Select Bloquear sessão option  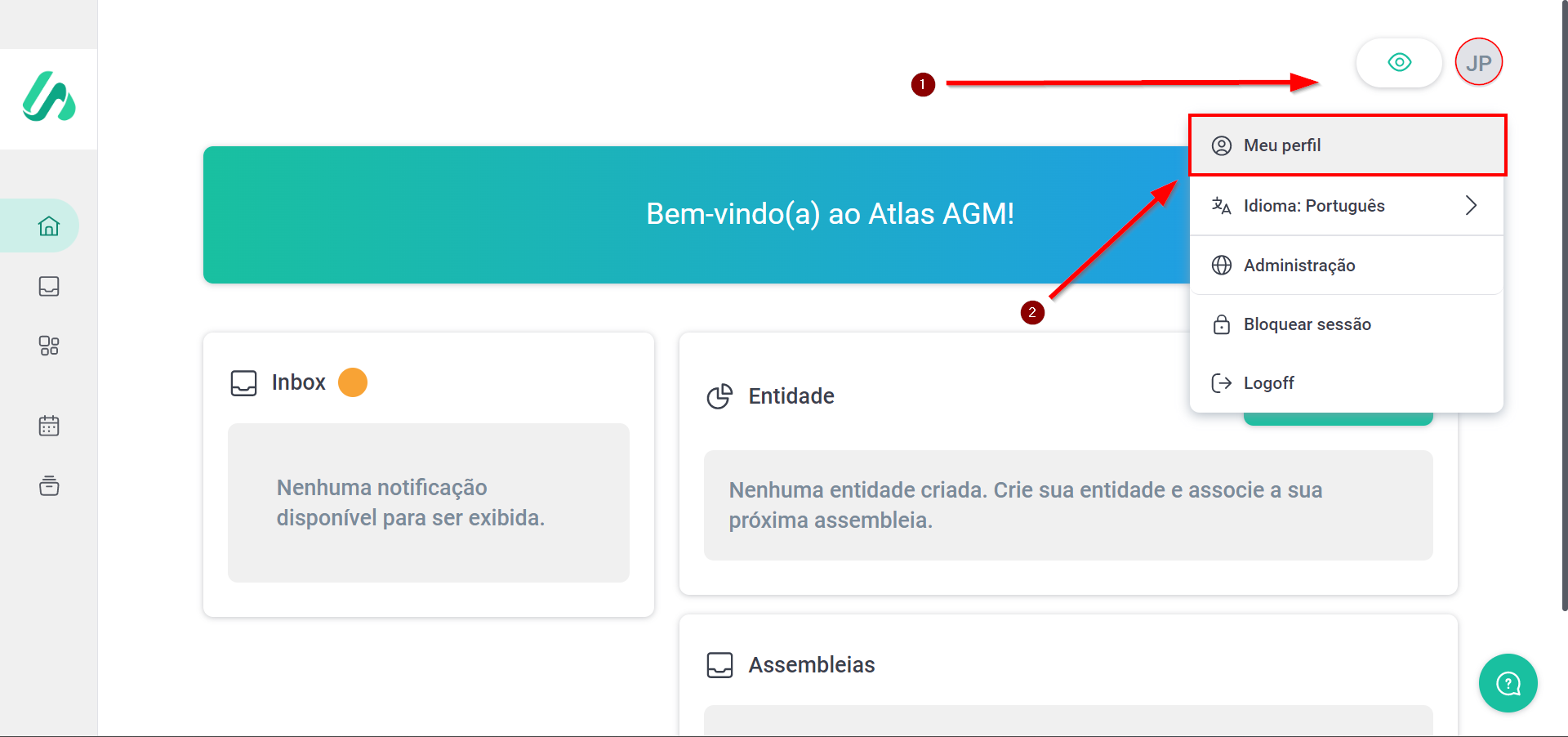[x=1307, y=324]
